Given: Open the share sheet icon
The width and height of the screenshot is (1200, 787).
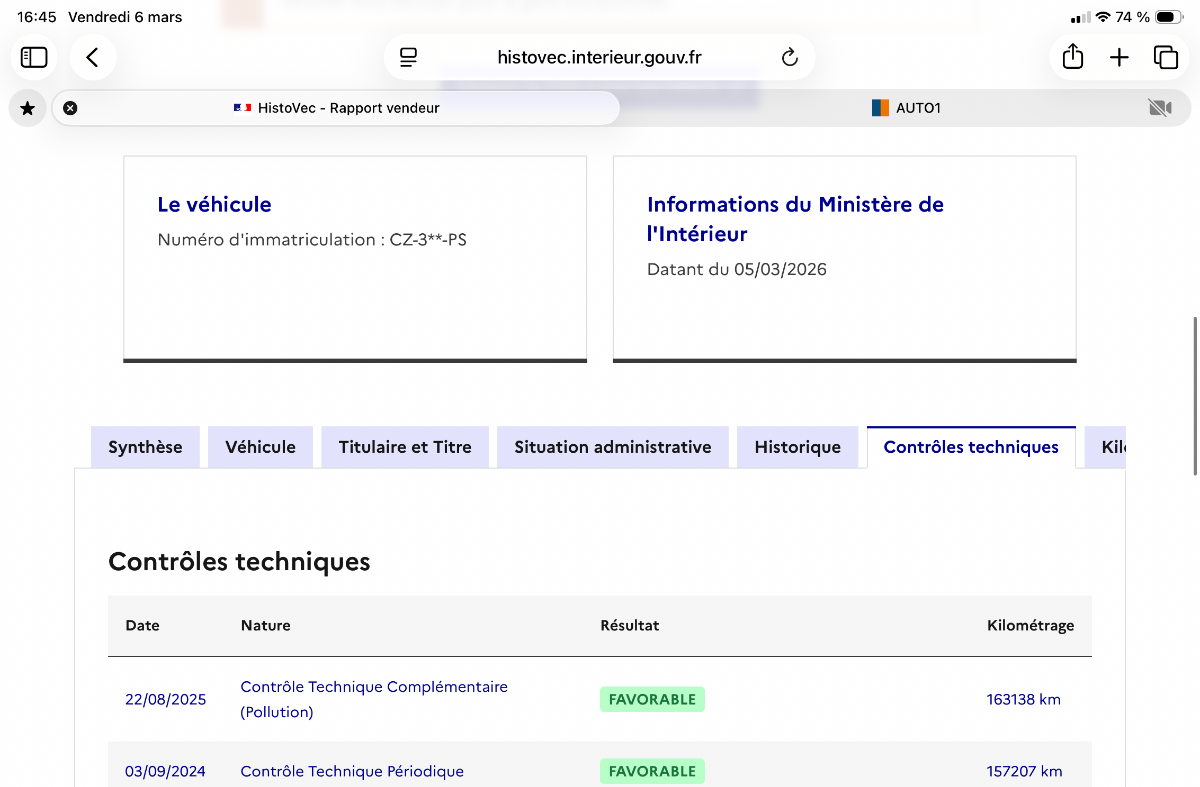Looking at the screenshot, I should click(1073, 57).
